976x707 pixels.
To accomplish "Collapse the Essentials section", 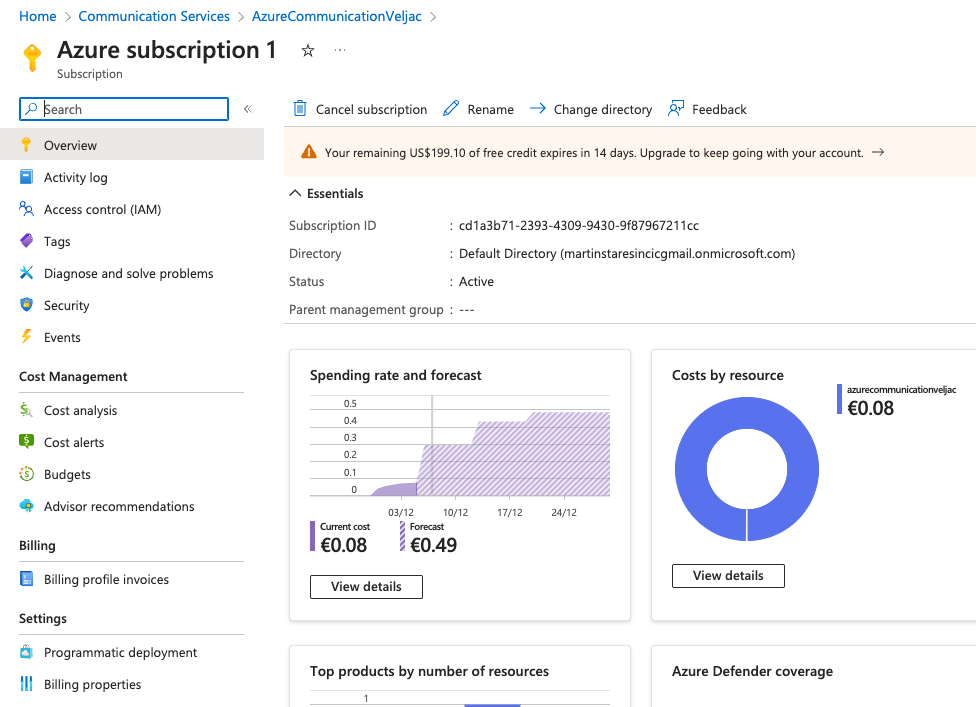I will coord(295,193).
